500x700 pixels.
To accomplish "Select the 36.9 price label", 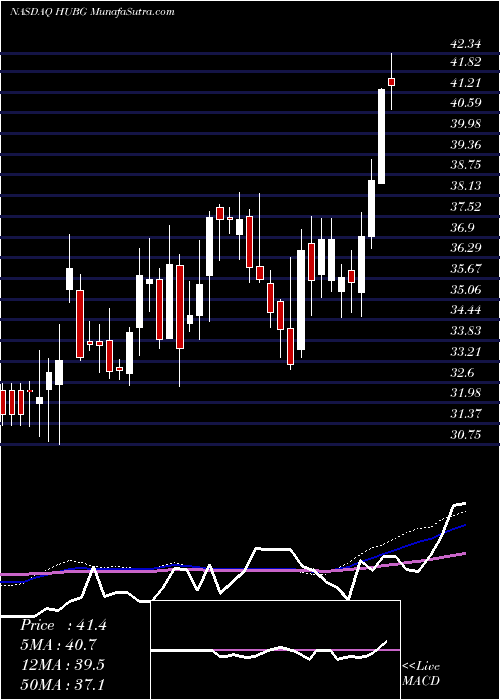I will [x=462, y=228].
